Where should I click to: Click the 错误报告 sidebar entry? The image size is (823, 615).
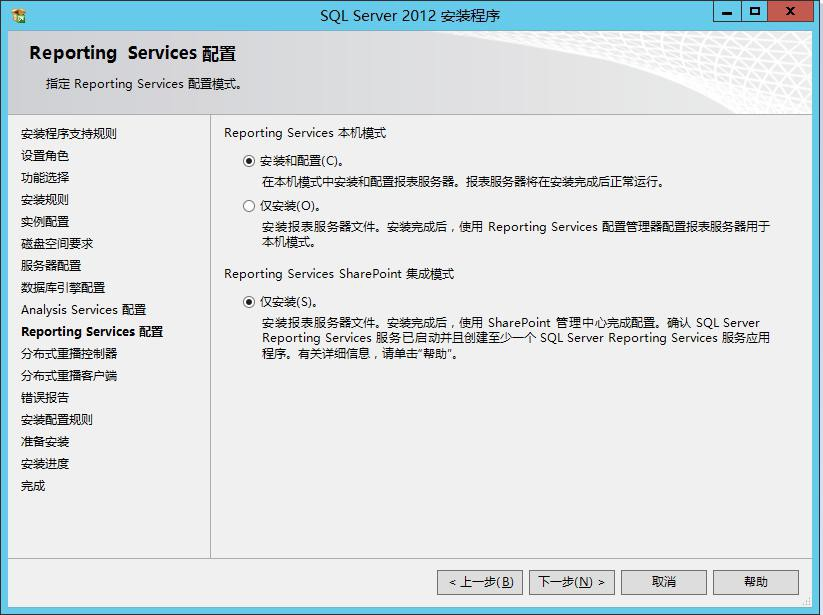(45, 398)
